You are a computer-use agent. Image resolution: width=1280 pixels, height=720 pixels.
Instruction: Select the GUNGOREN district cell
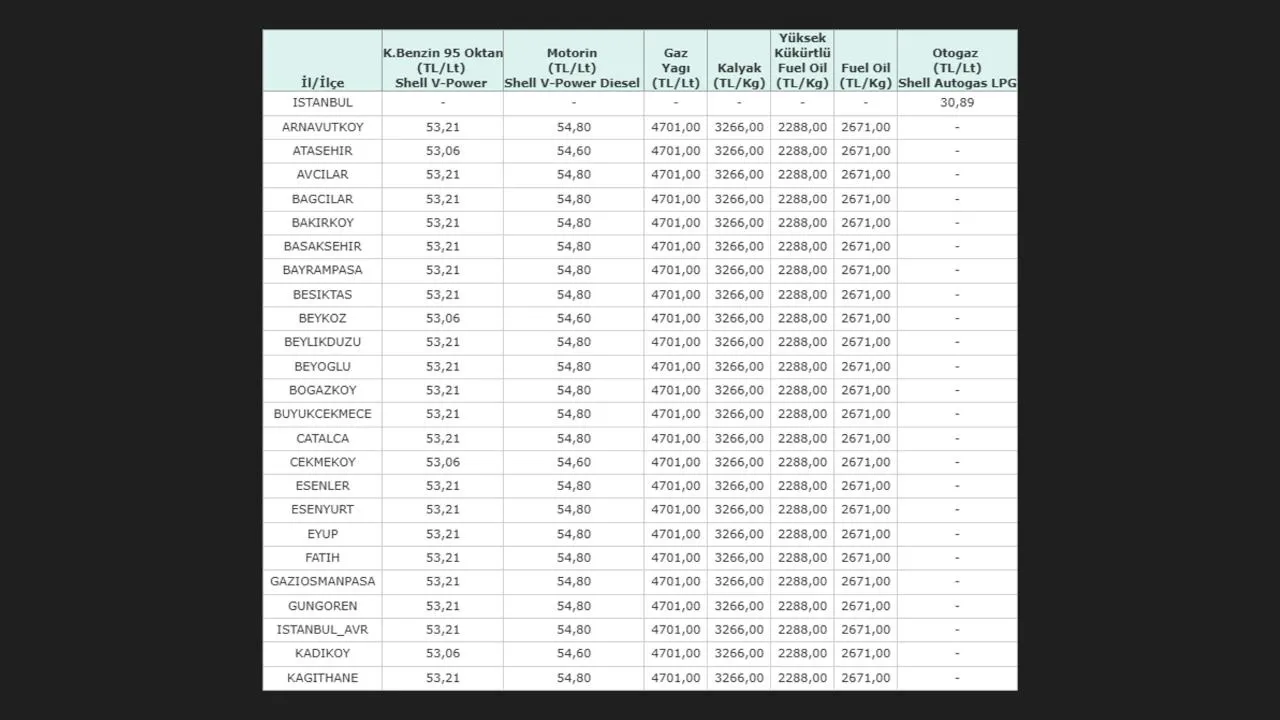click(x=322, y=605)
